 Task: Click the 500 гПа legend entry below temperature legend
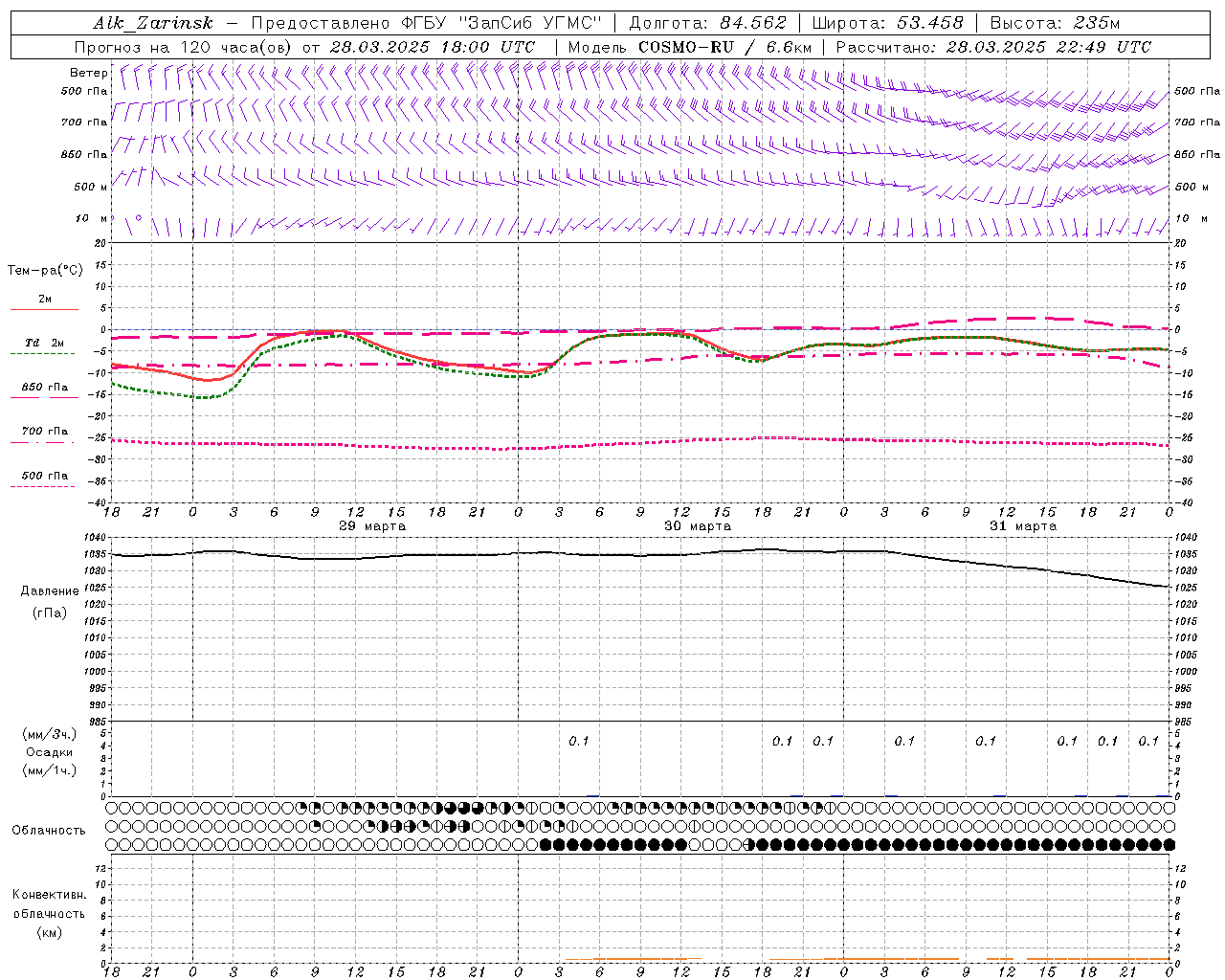click(45, 476)
